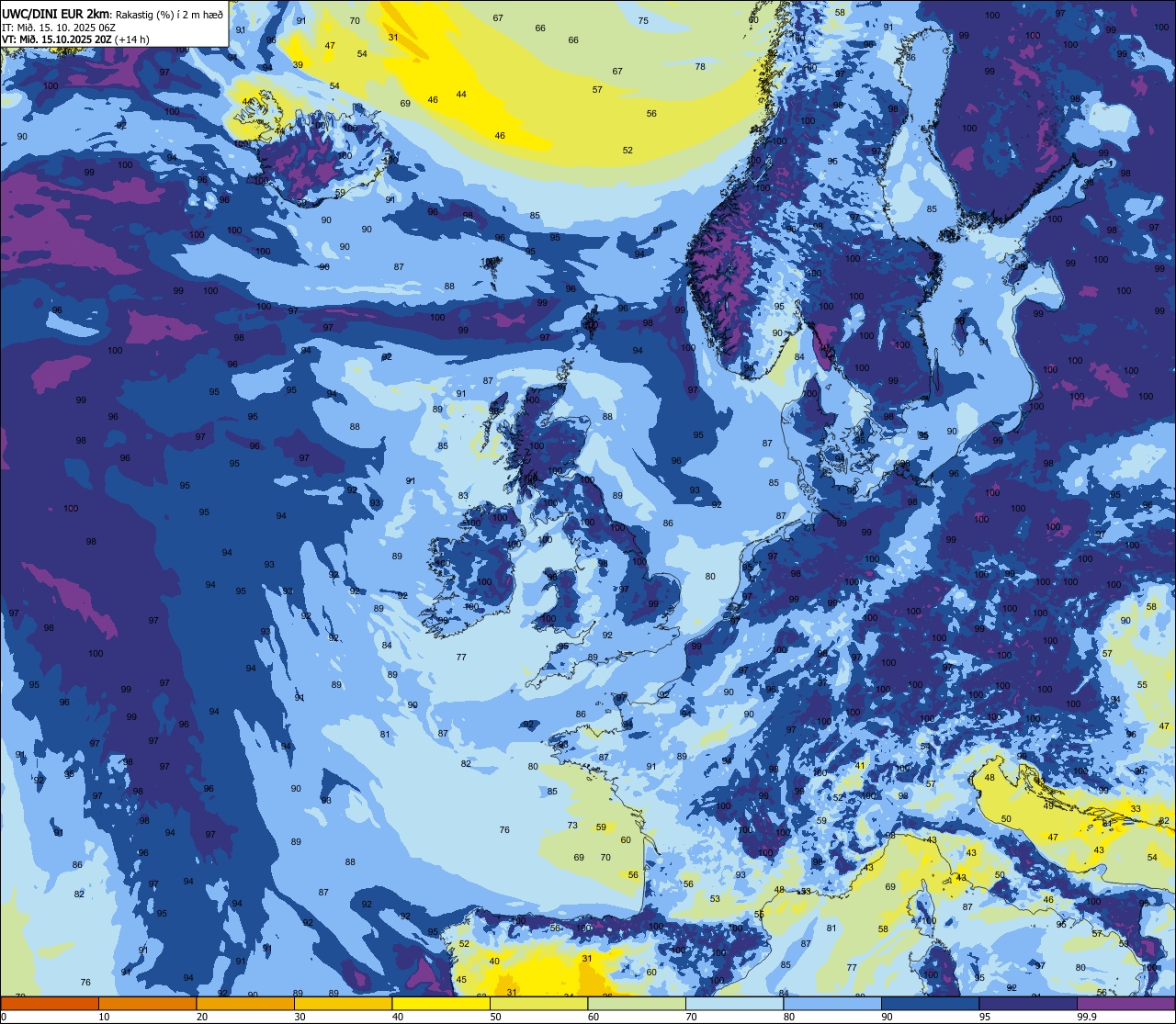The width and height of the screenshot is (1176, 1024).
Task: Click the legend tick label "80"
Action: point(789,1017)
